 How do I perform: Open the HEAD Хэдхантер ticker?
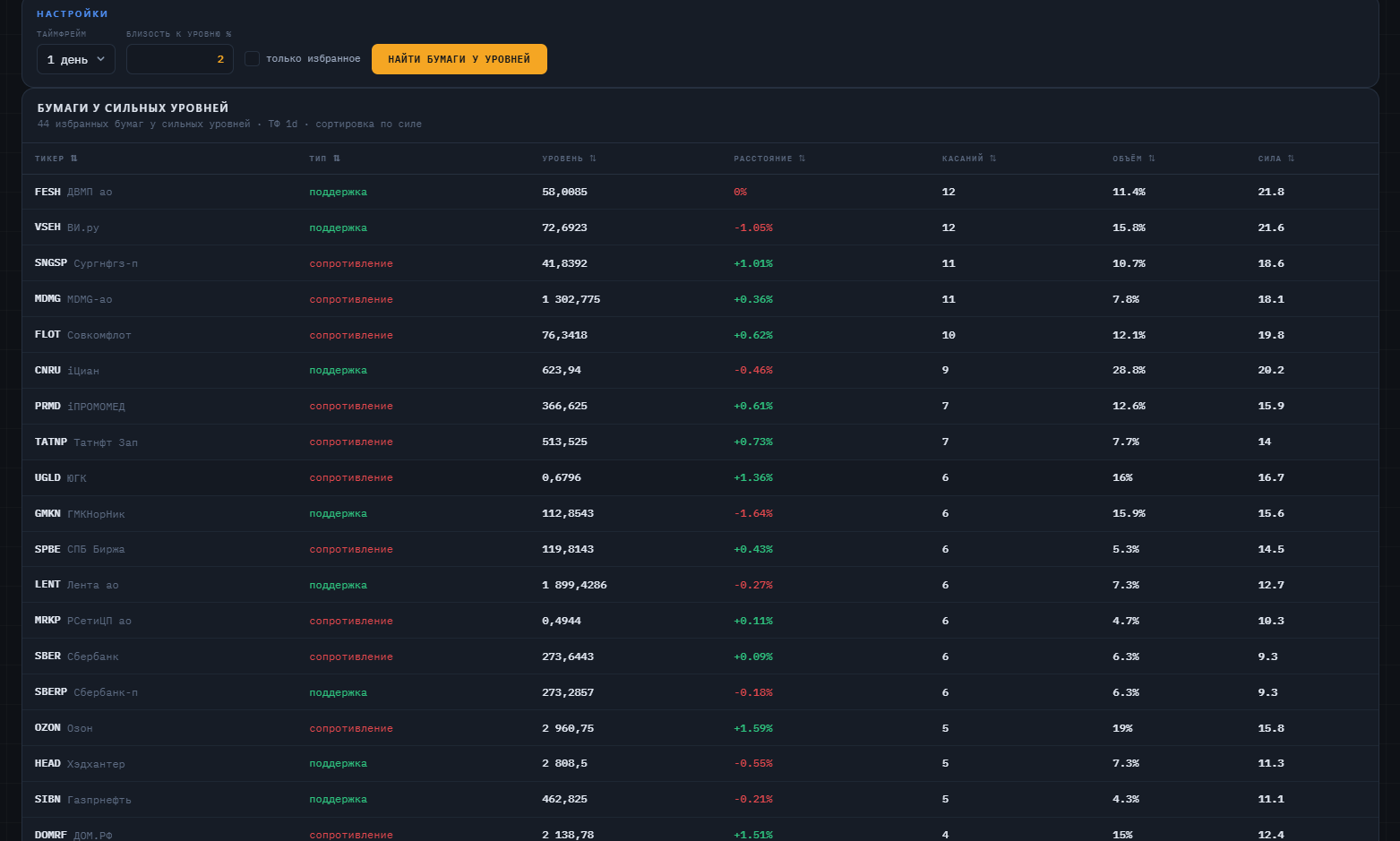80,763
